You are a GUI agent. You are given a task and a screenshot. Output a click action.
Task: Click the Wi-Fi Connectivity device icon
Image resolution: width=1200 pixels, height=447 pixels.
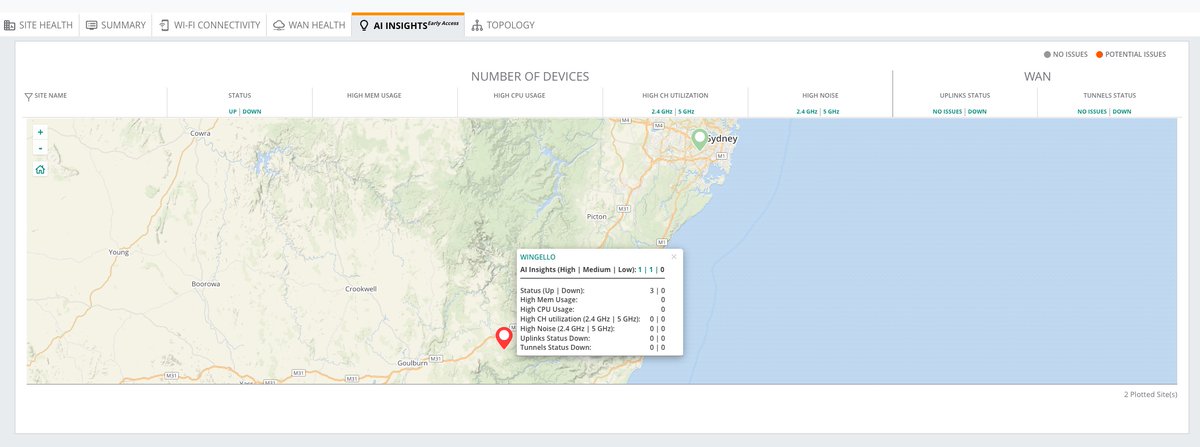coord(164,25)
